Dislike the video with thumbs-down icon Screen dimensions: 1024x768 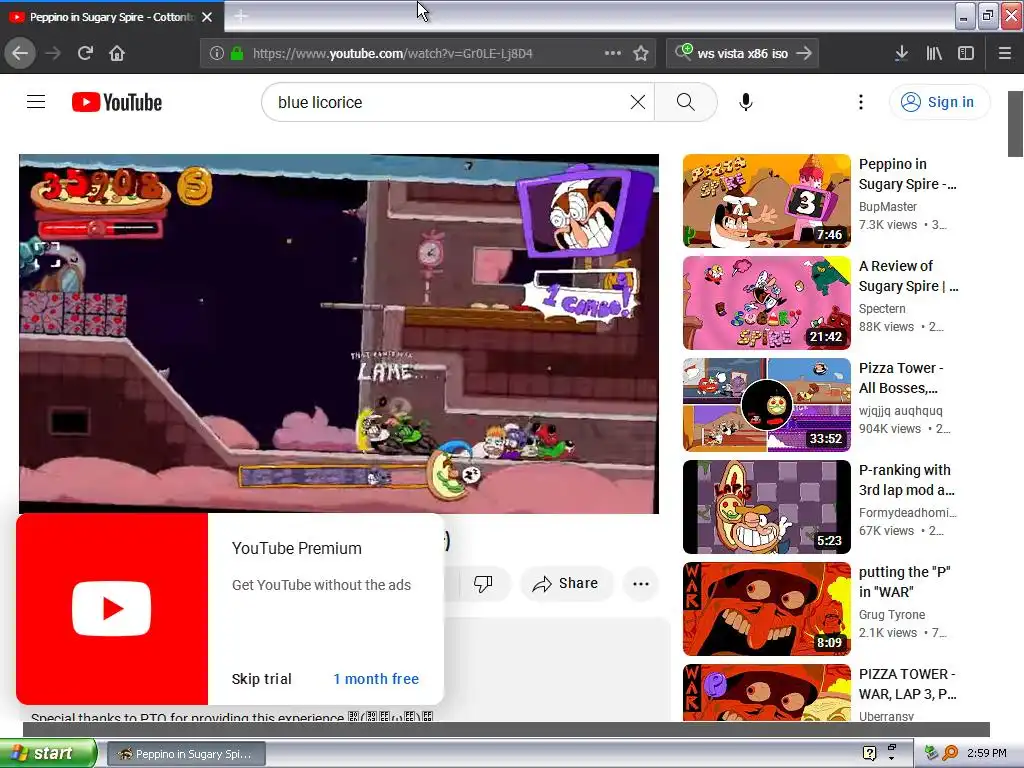click(x=483, y=583)
